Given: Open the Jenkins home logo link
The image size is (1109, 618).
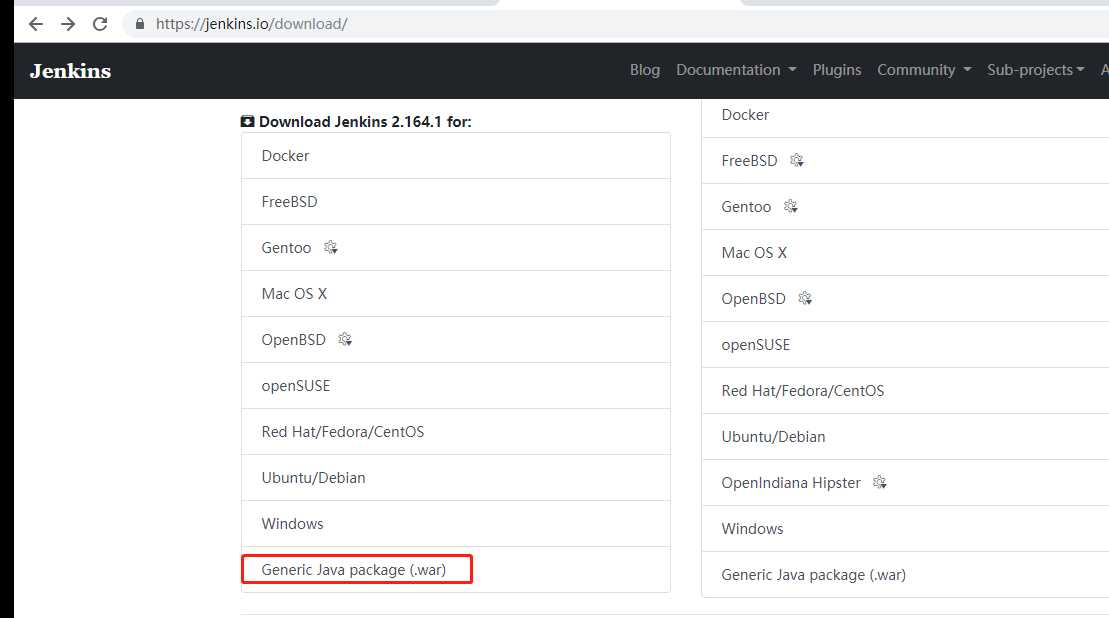Looking at the screenshot, I should 71,71.
